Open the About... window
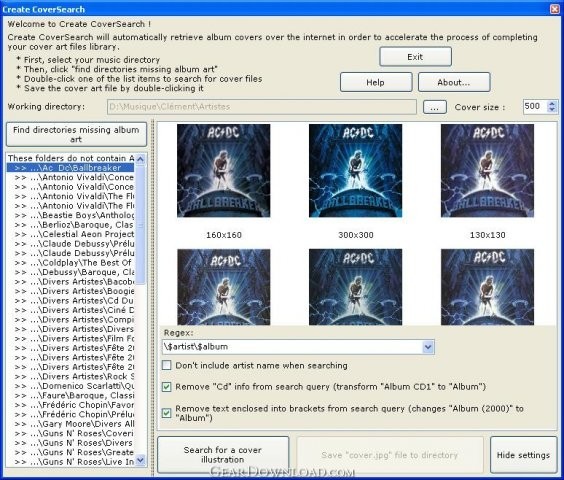The height and width of the screenshot is (480, 564). coord(454,82)
